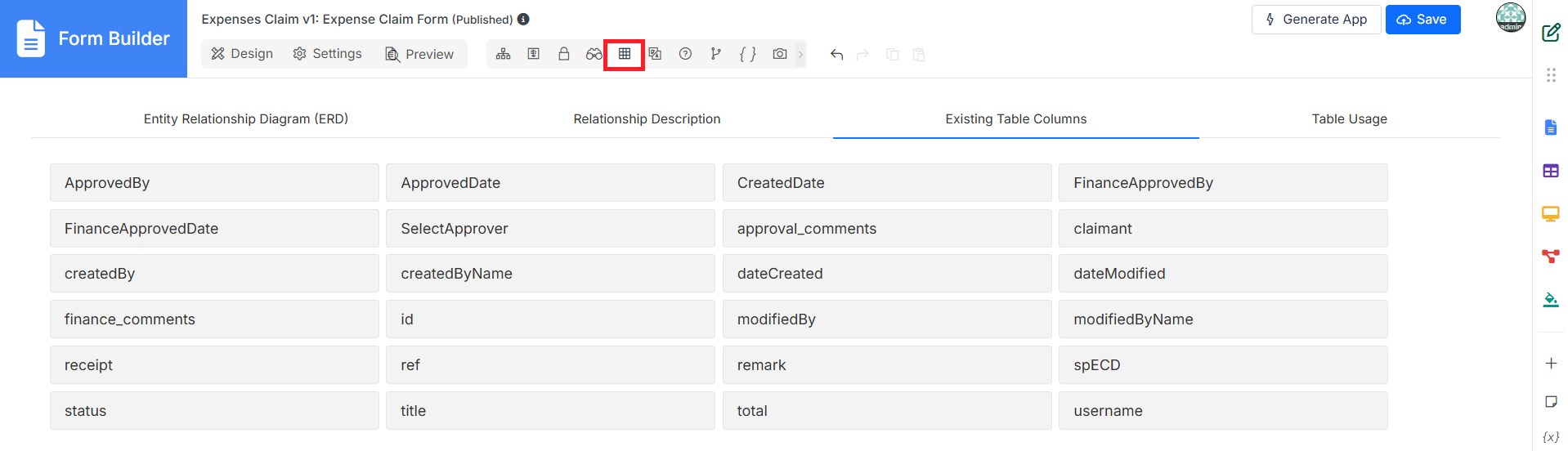Open the version branch icon
1568x451 pixels.
pyautogui.click(x=716, y=54)
